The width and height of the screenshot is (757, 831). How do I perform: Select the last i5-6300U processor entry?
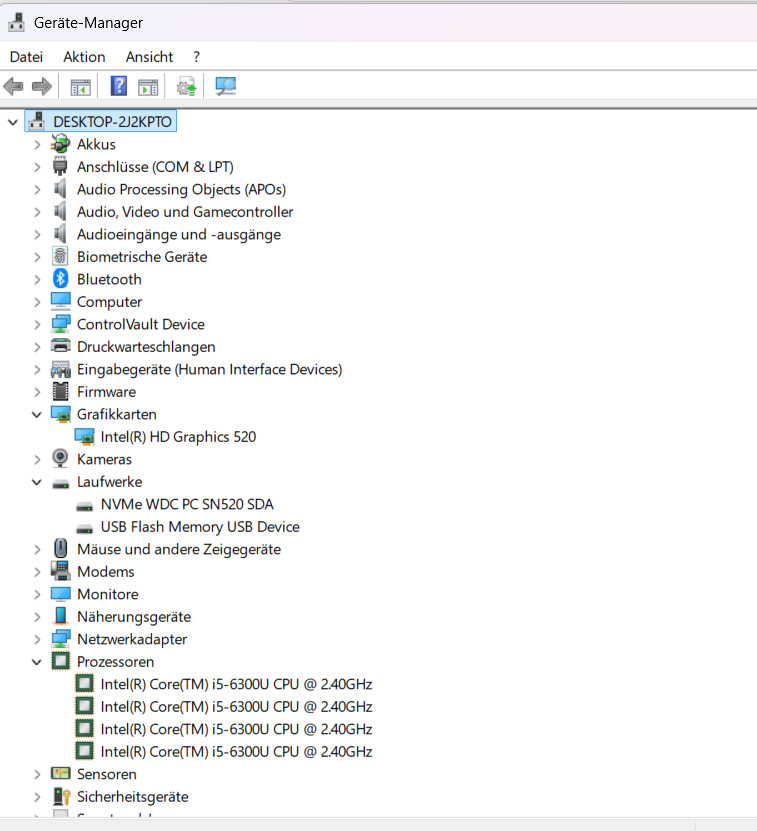pyautogui.click(x=236, y=752)
